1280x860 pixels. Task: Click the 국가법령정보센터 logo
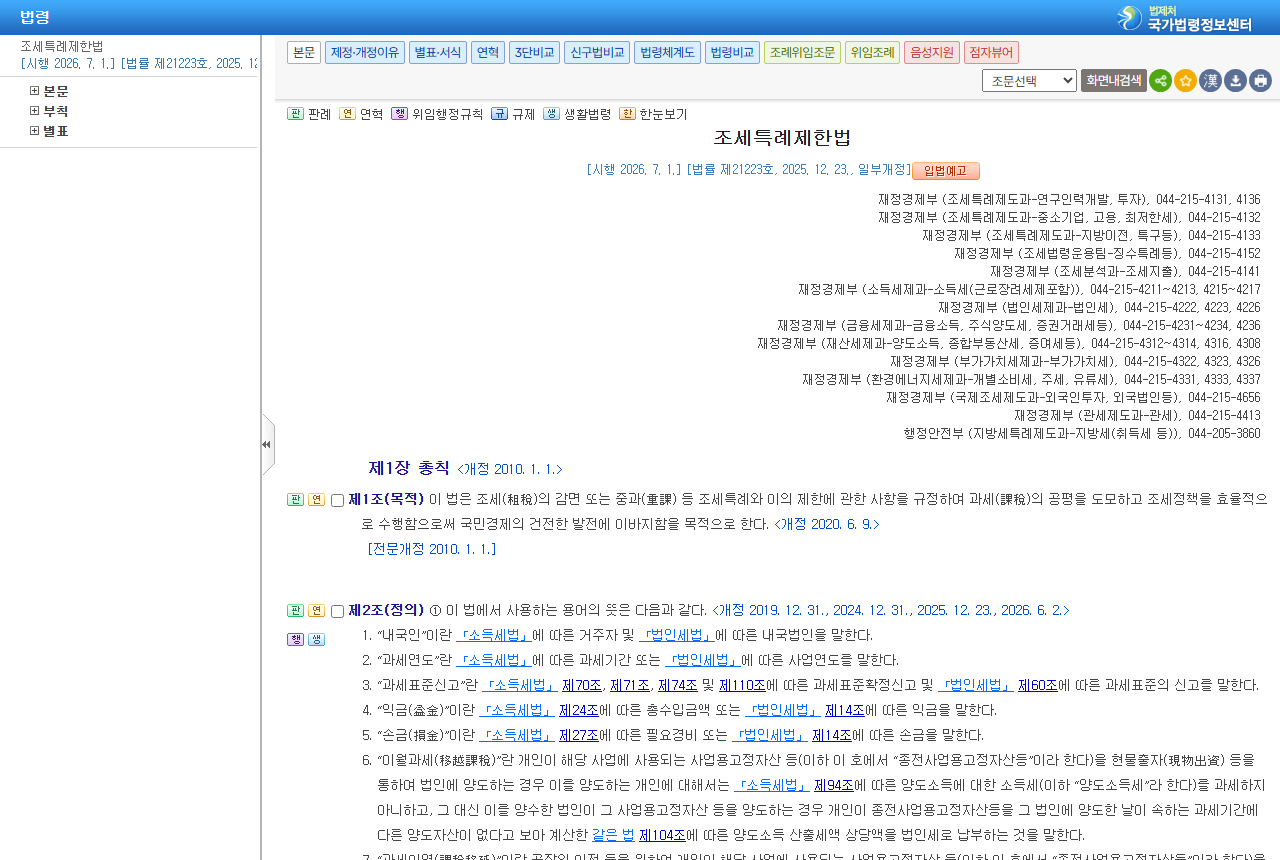(1184, 17)
